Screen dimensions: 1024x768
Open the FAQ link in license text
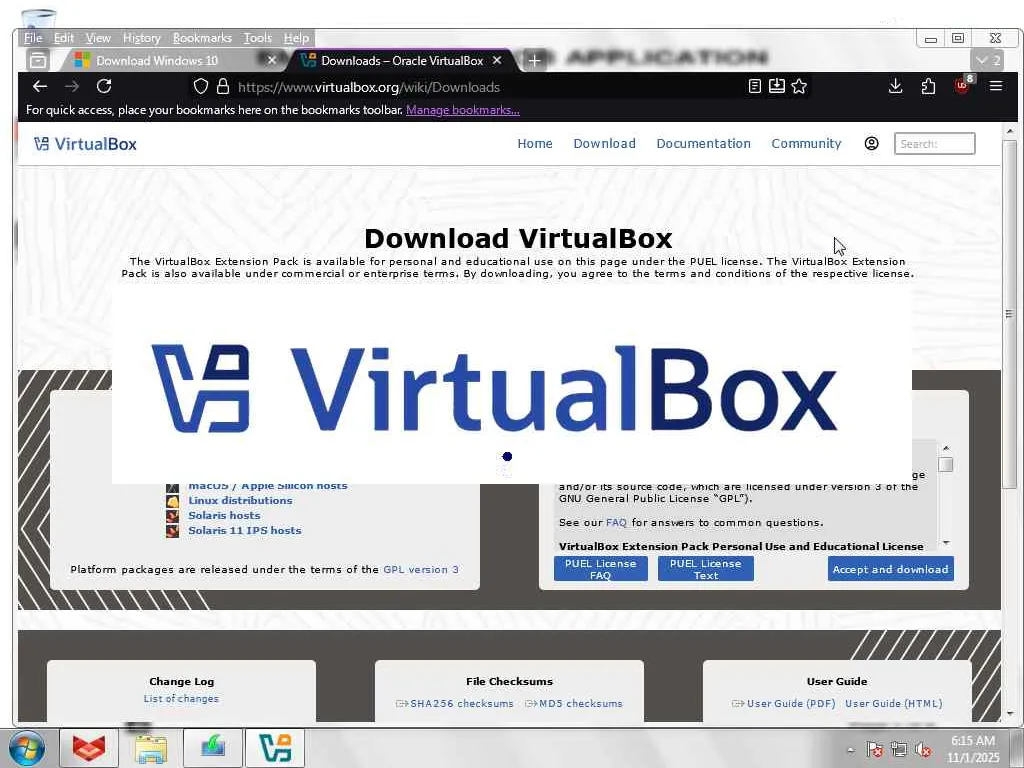(616, 522)
